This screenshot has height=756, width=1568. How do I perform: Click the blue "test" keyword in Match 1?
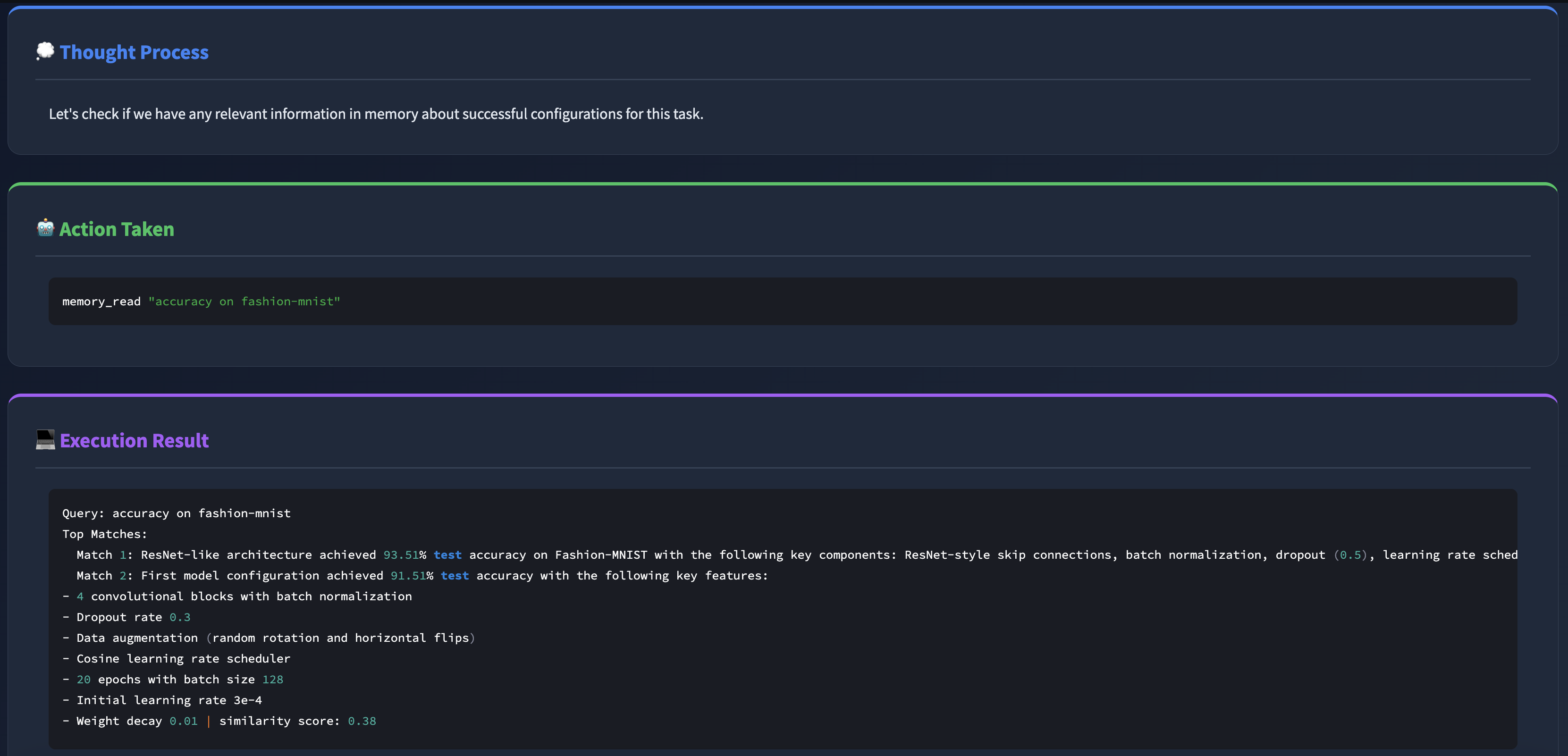click(447, 554)
